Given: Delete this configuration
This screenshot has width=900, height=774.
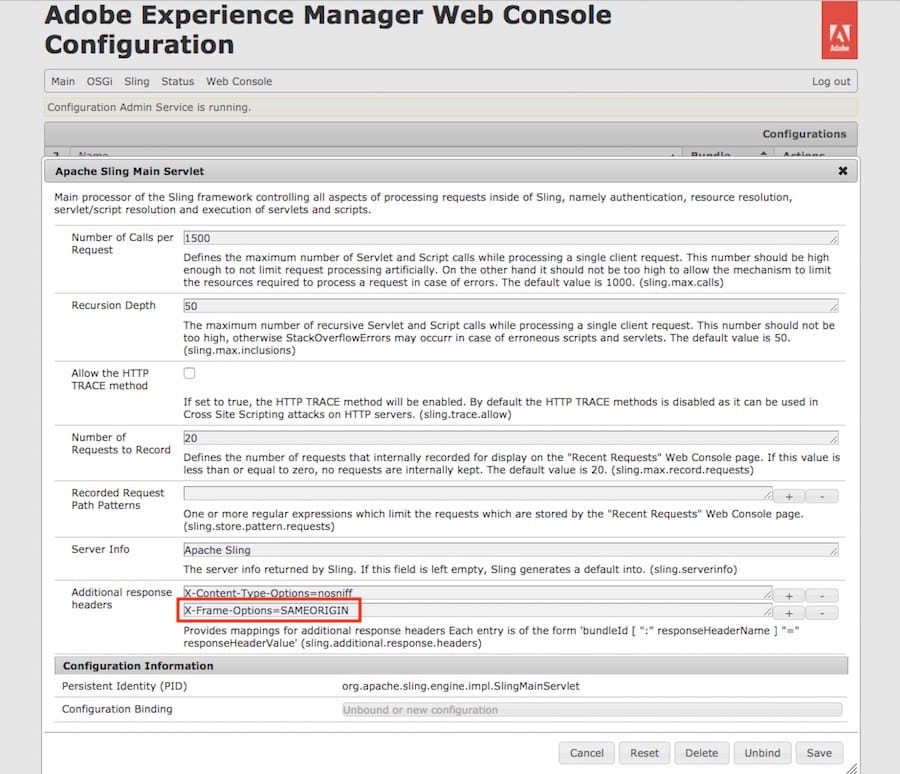Looking at the screenshot, I should pos(701,753).
